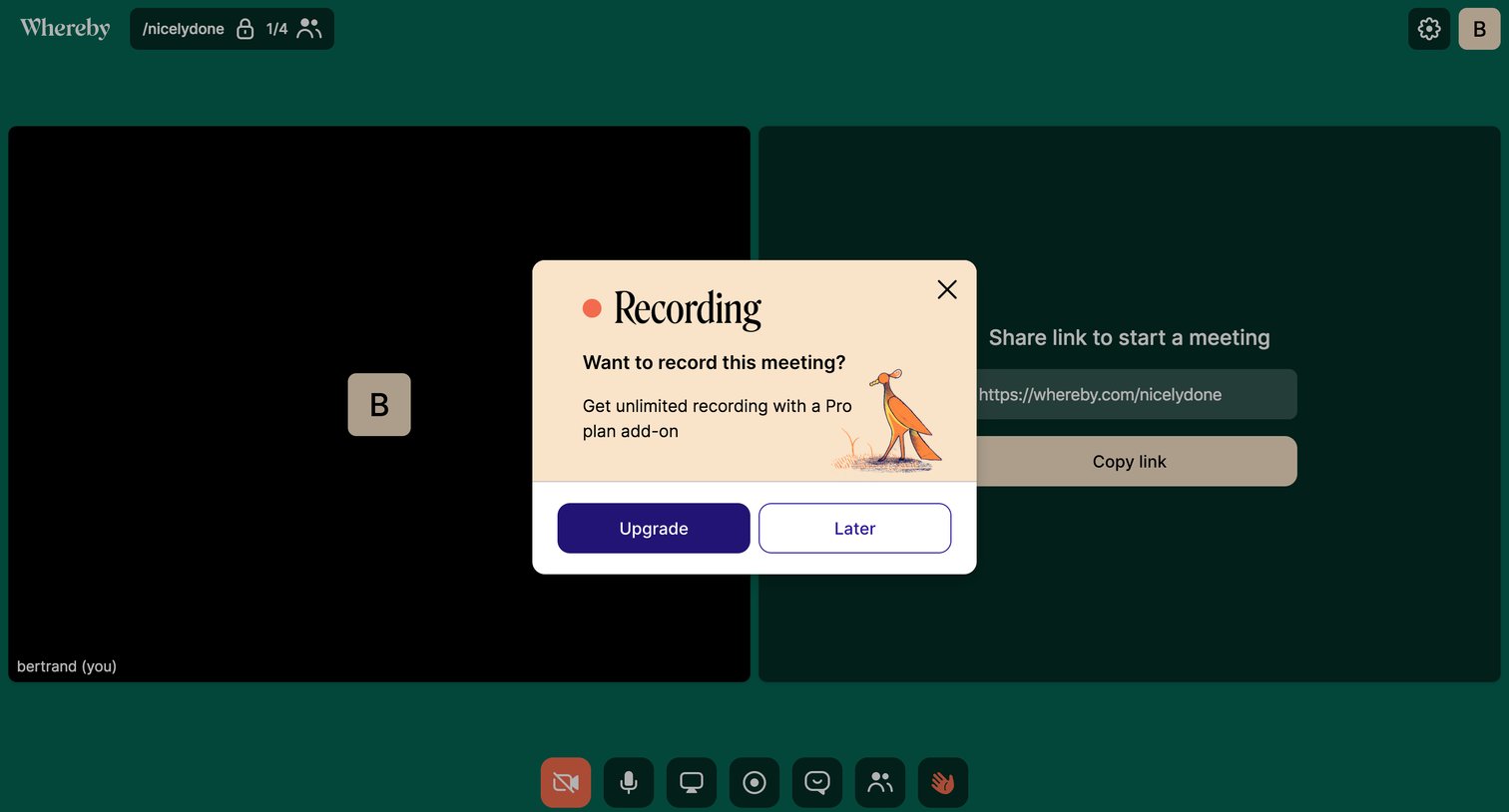Start screen sharing

click(x=692, y=782)
